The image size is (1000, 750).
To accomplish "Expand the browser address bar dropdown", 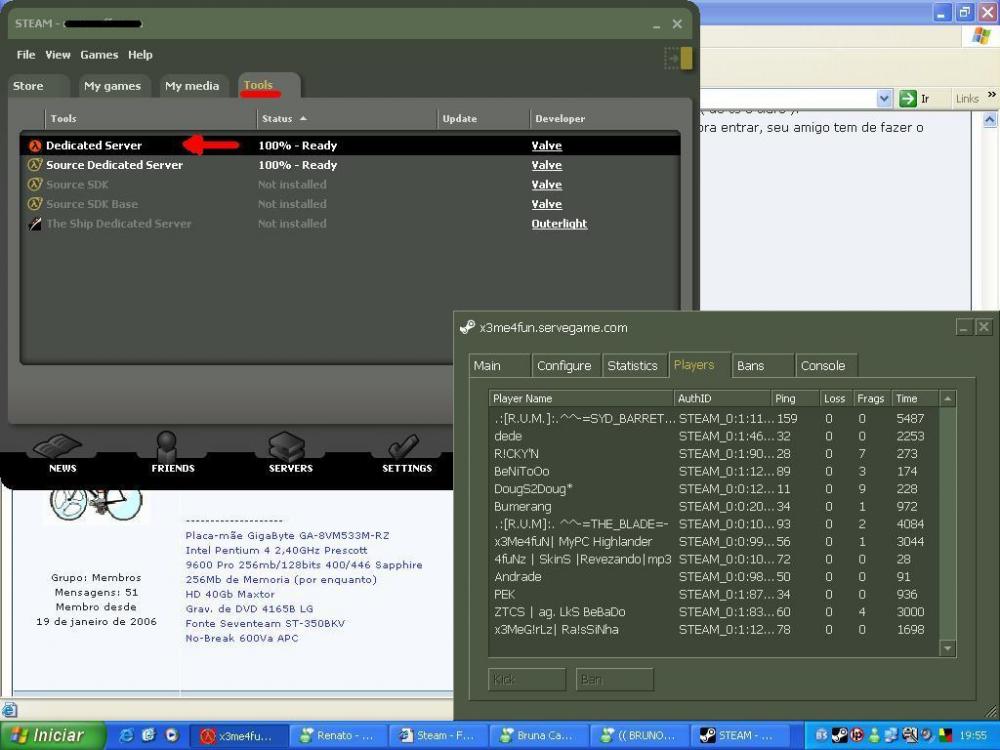I will click(884, 98).
